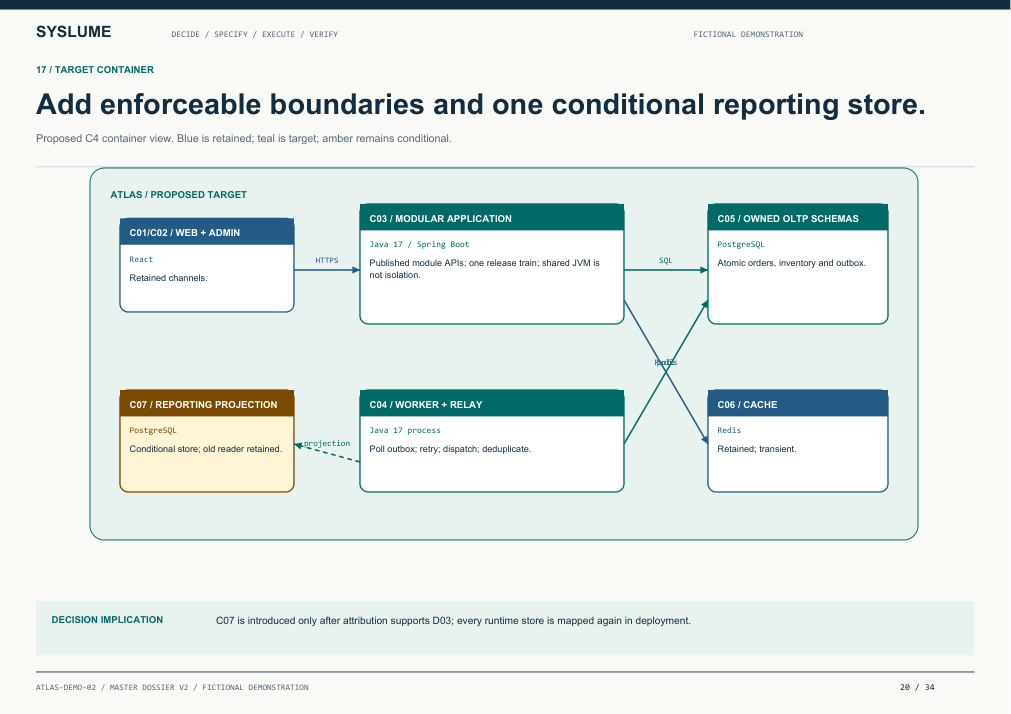The image size is (1011, 714).
Task: Select the '20 / 34' page number
Action: pyautogui.click(x=917, y=688)
